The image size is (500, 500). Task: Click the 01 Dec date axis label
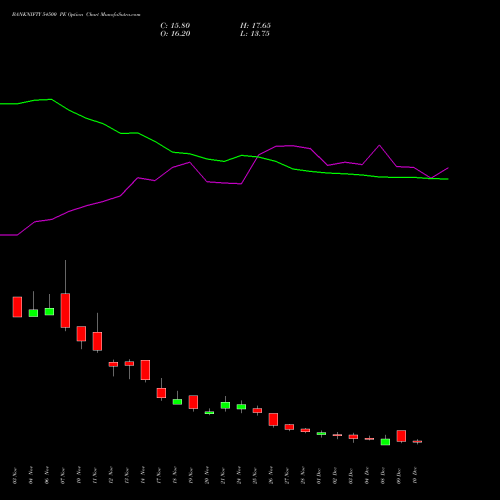(319, 475)
